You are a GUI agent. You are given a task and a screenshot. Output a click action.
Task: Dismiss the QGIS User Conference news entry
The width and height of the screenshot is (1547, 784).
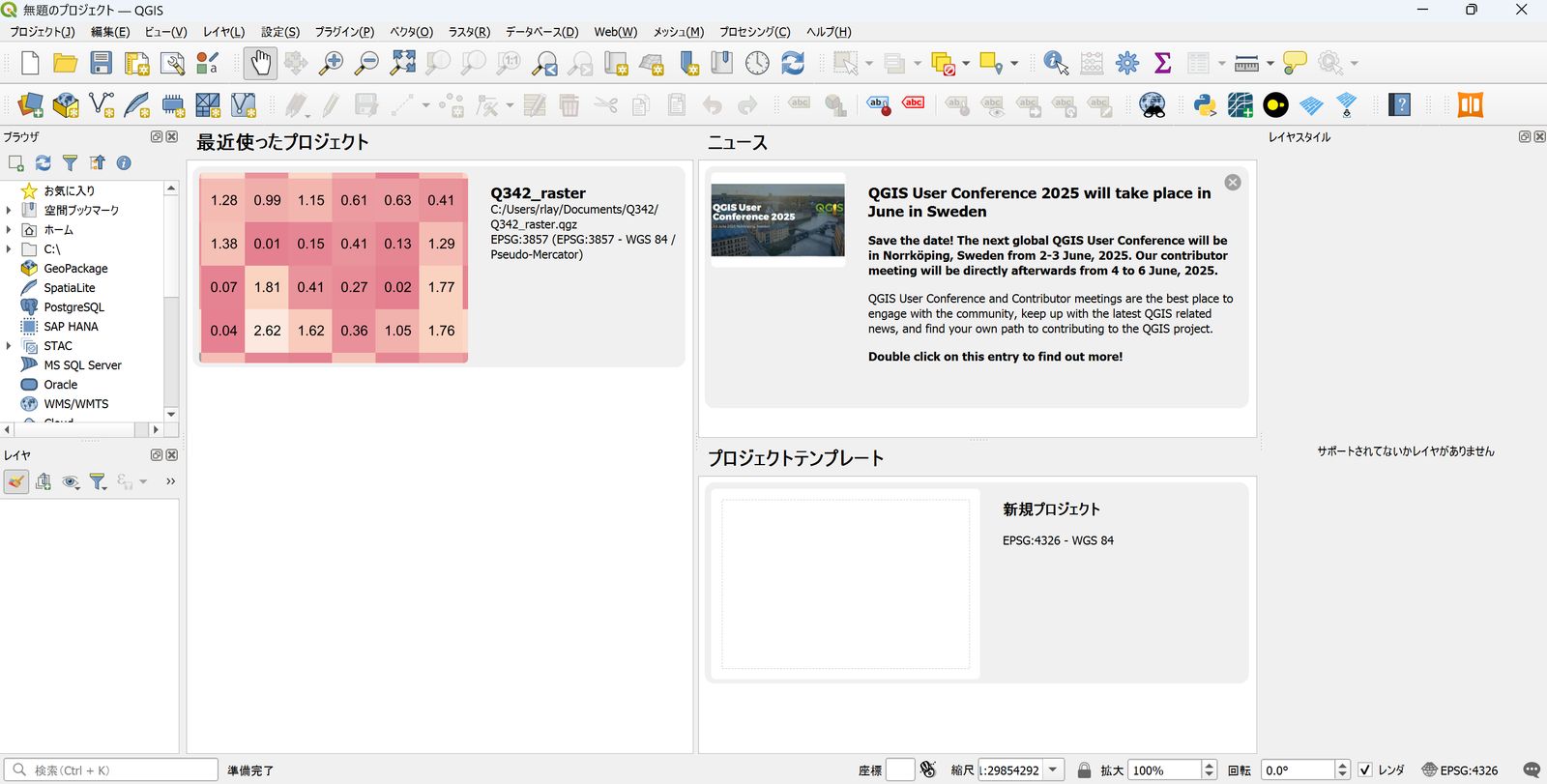pos(1233,183)
